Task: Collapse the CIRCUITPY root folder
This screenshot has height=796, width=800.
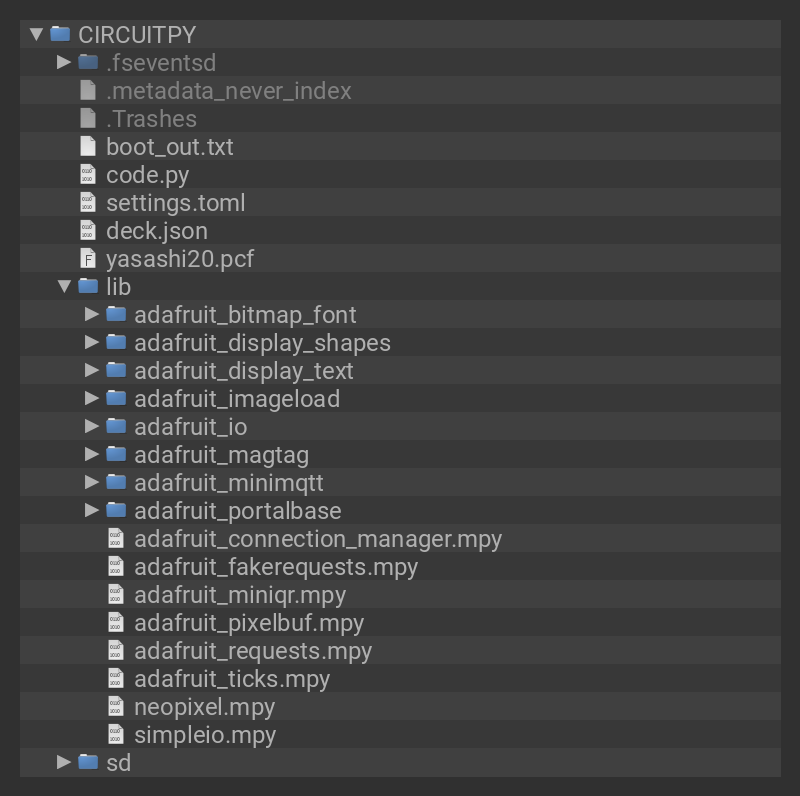Action: (36, 34)
